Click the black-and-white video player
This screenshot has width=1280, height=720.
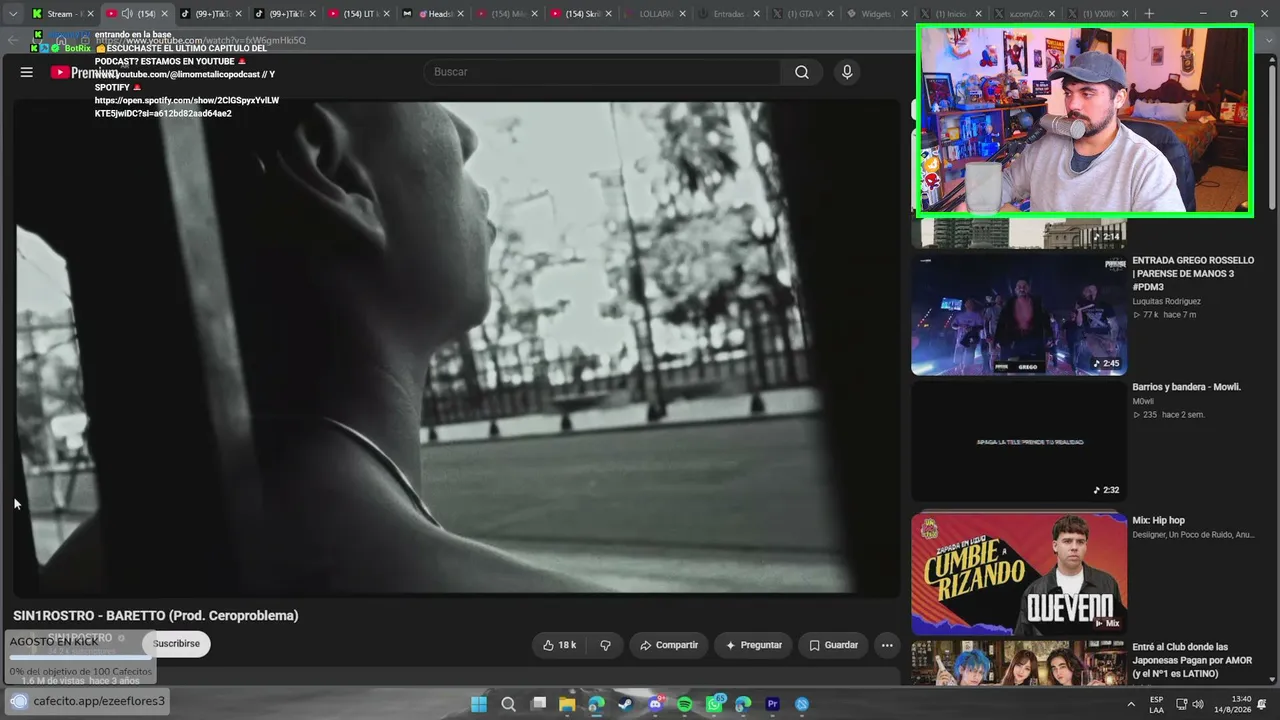pos(457,347)
